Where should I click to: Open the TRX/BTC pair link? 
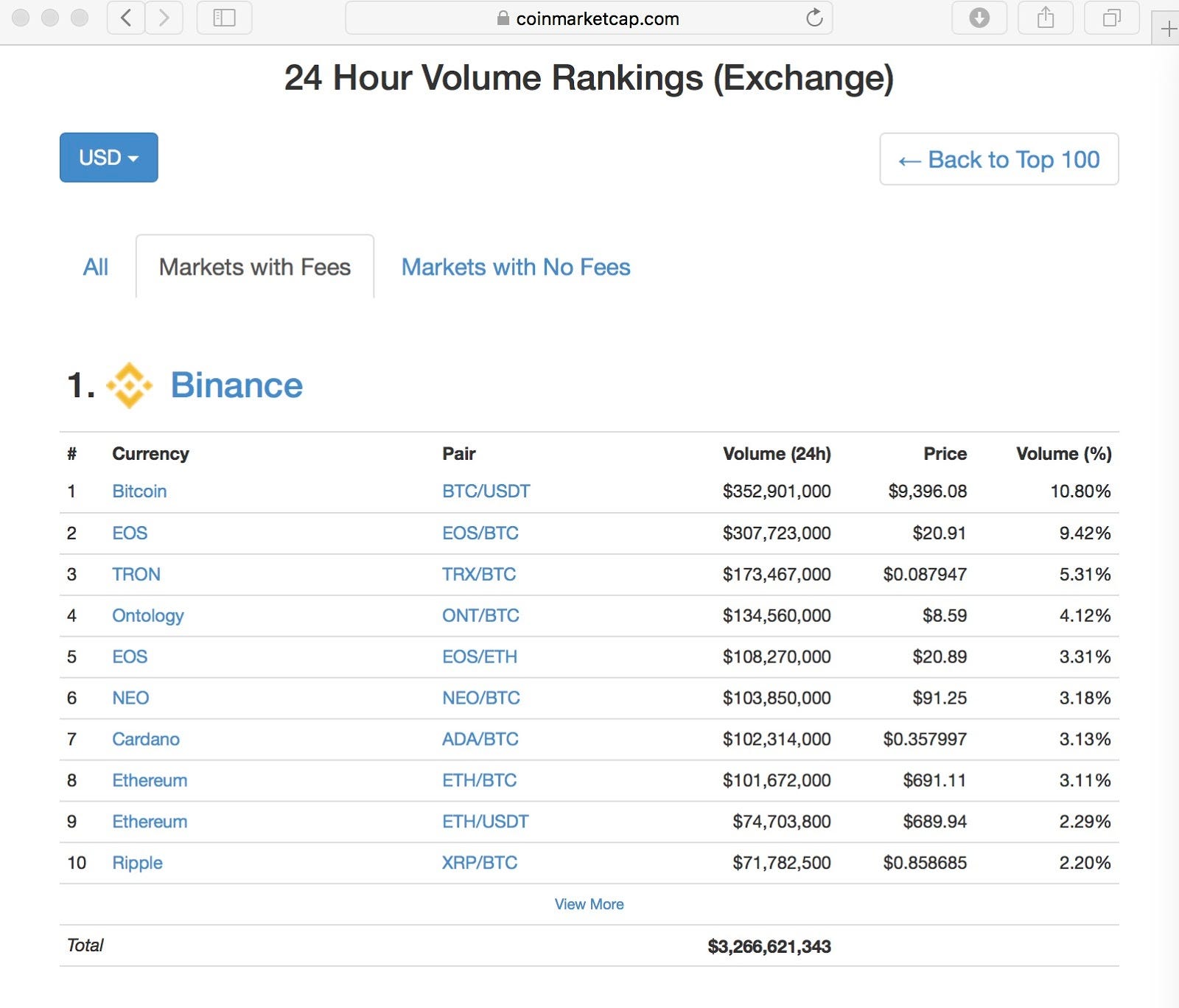click(479, 574)
